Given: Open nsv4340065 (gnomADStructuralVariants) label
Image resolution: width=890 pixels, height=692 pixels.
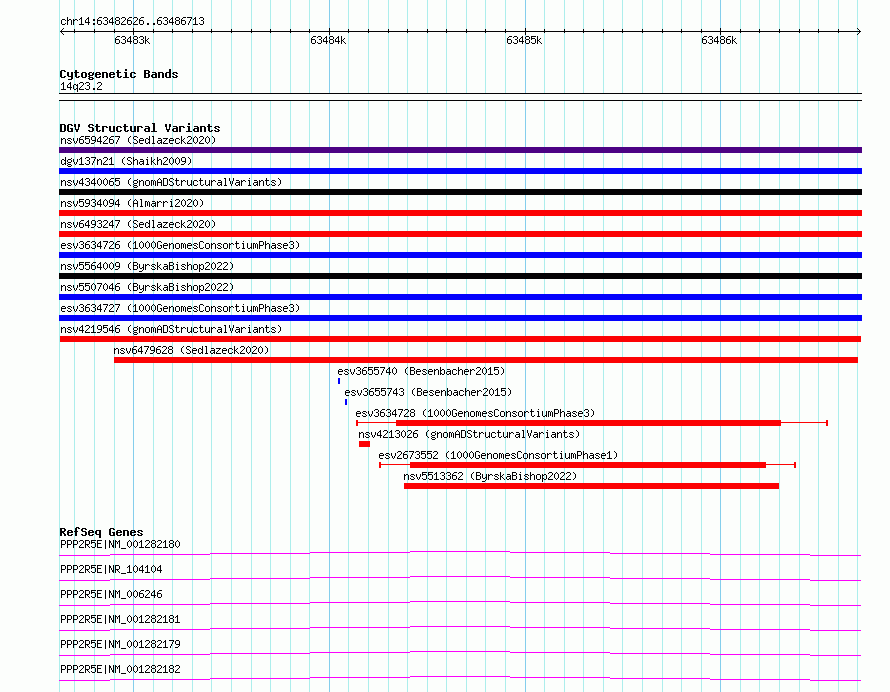Looking at the screenshot, I should 171,182.
